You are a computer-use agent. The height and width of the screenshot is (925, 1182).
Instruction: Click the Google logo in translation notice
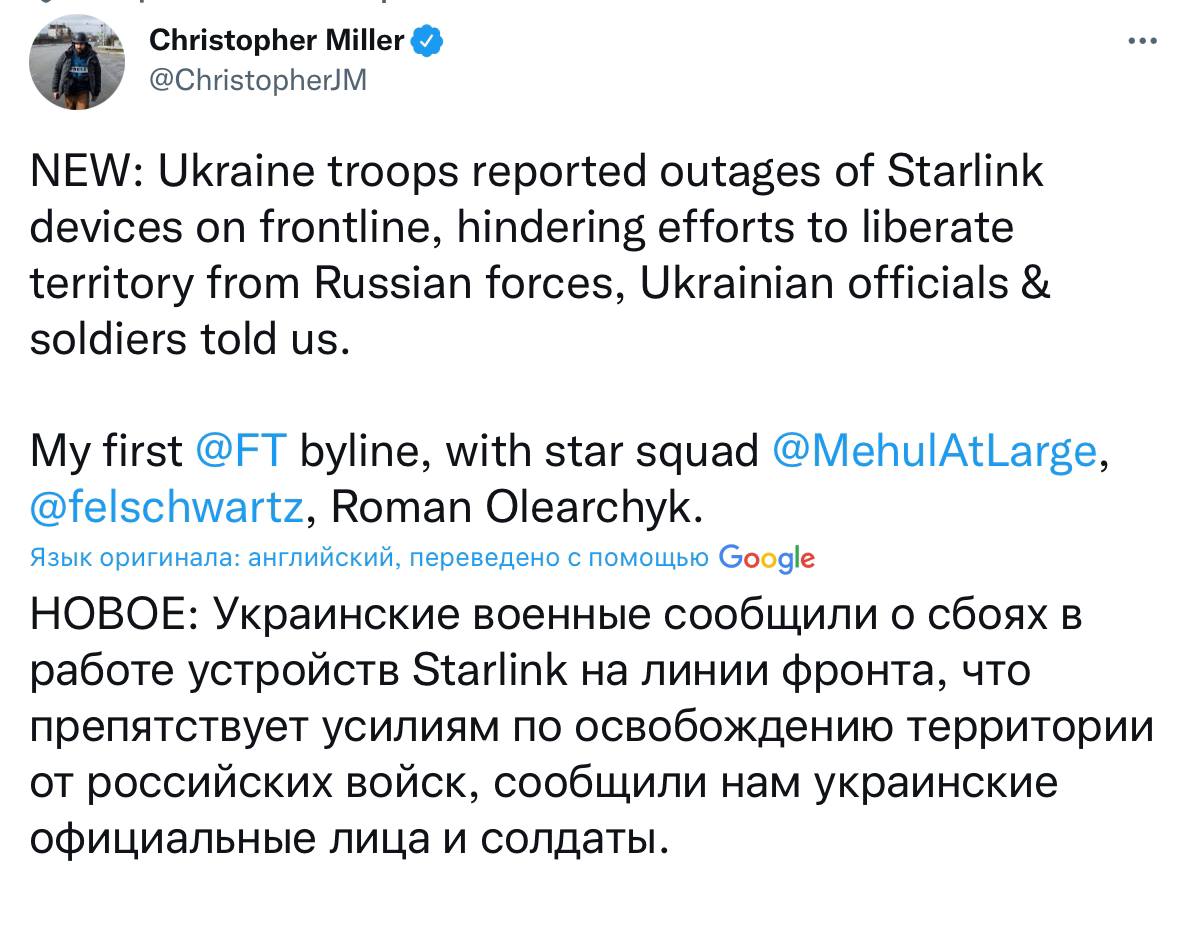click(x=766, y=558)
